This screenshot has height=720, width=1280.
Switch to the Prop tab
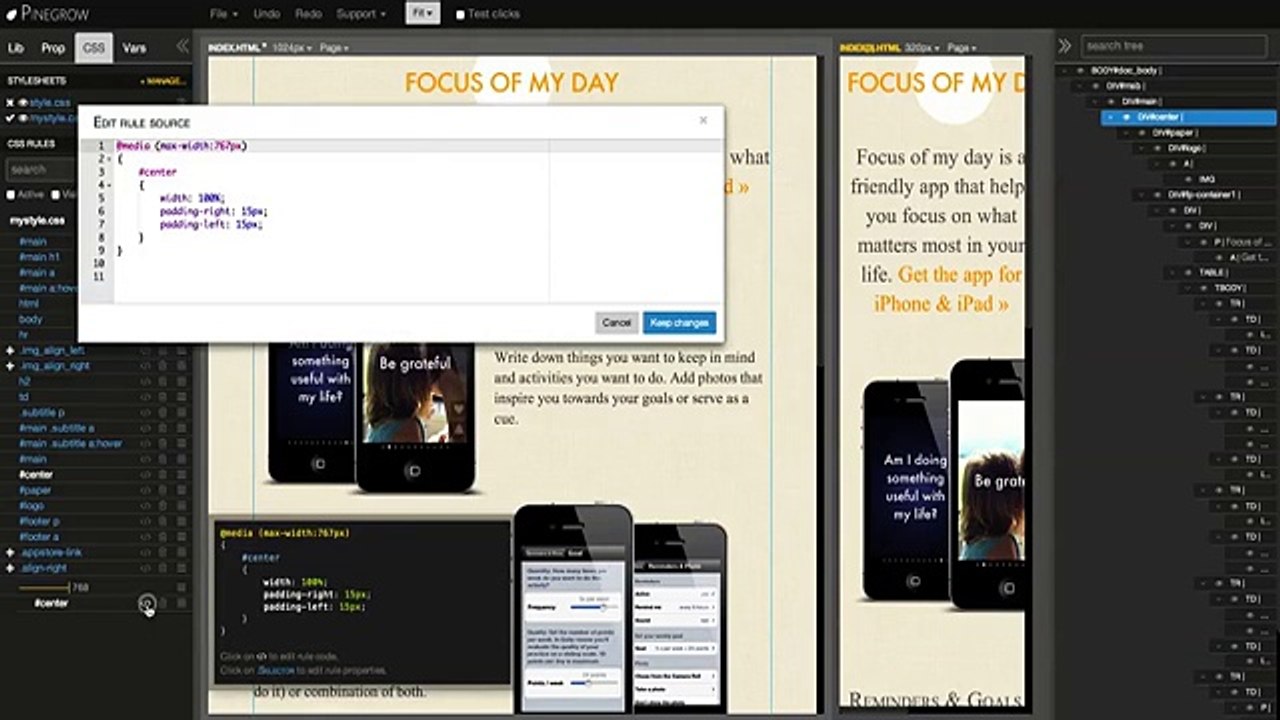[53, 47]
